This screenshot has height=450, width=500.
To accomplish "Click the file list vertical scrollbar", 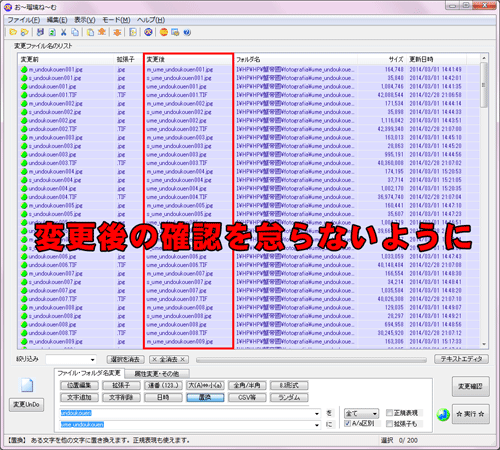I will click(484, 201).
